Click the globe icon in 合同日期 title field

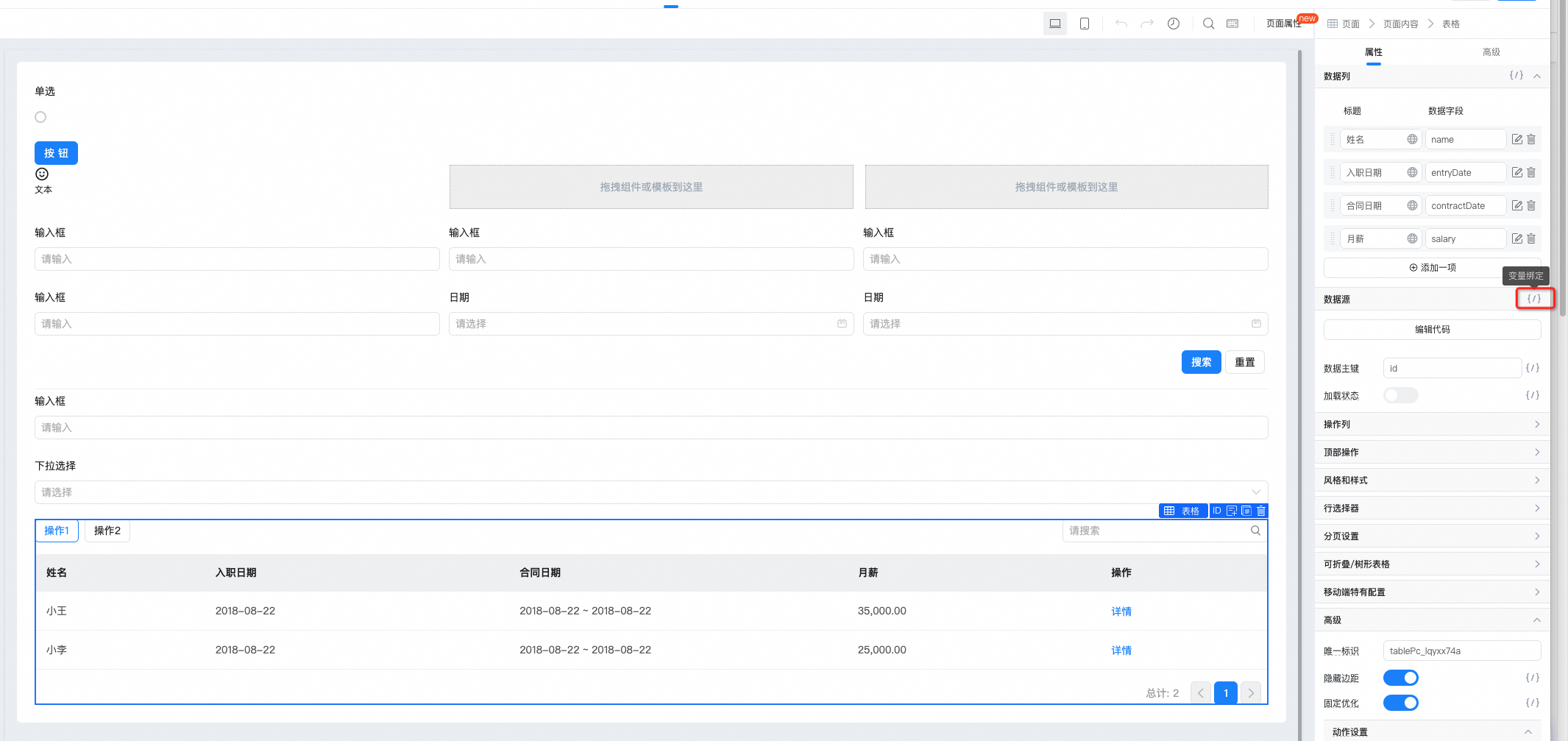(x=1412, y=205)
